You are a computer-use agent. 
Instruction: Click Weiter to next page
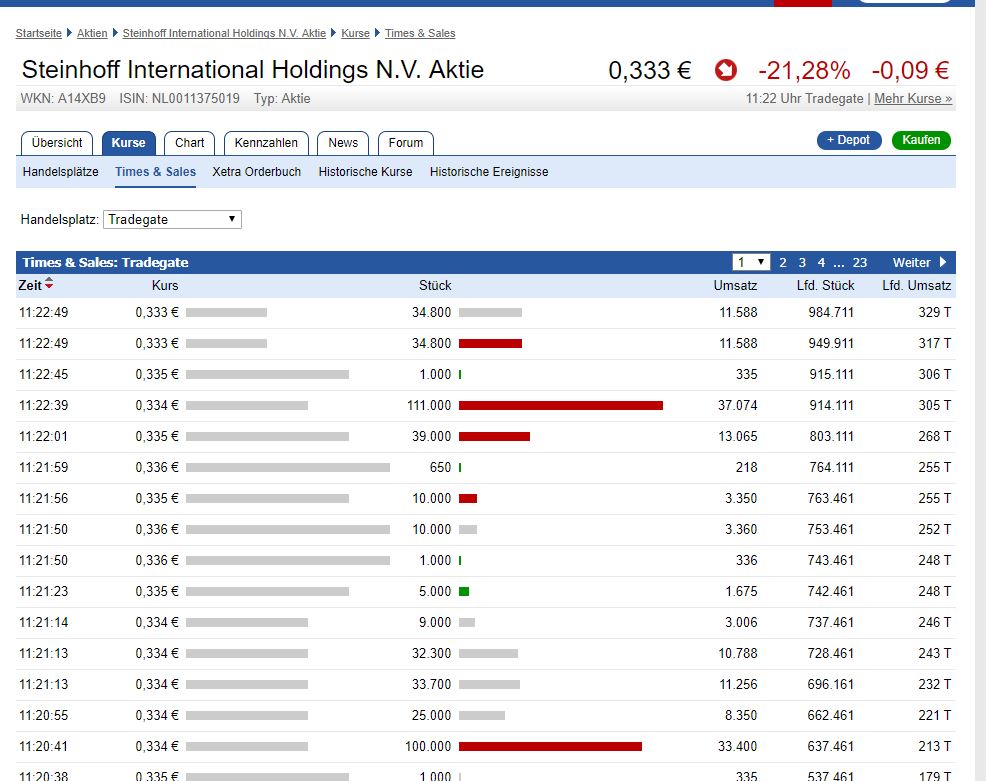pyautogui.click(x=912, y=263)
